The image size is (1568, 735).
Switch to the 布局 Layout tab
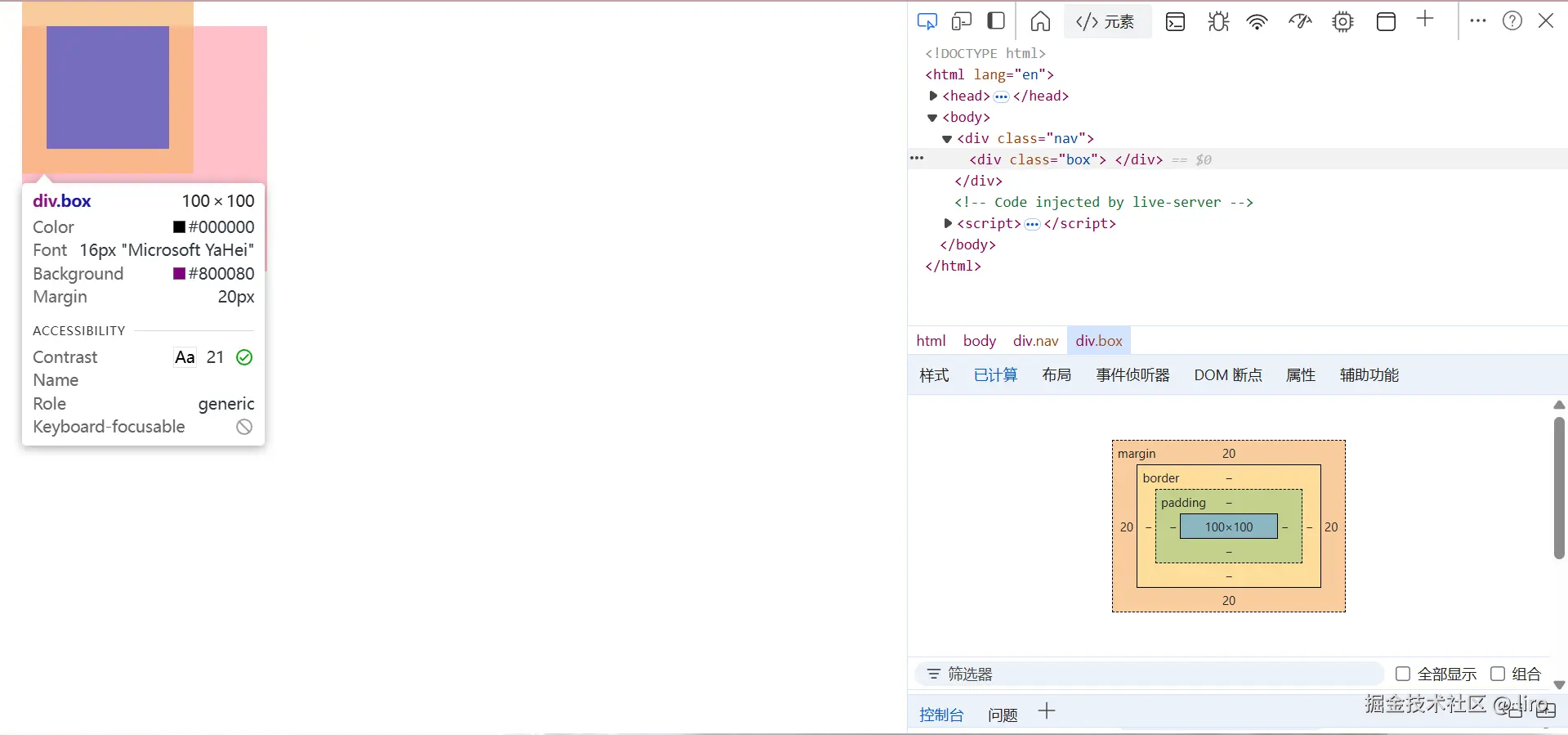click(1057, 375)
